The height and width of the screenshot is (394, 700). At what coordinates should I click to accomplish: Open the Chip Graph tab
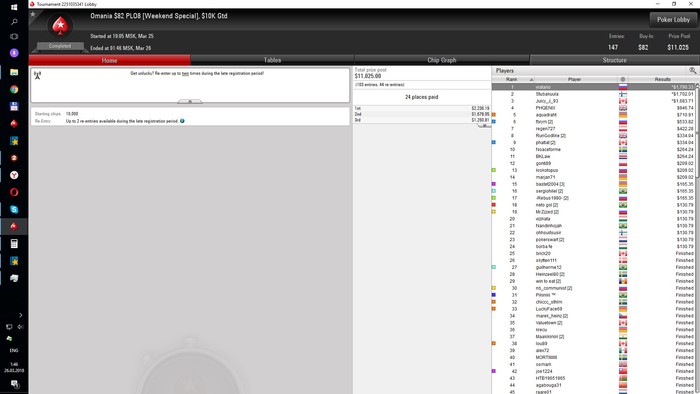click(442, 60)
